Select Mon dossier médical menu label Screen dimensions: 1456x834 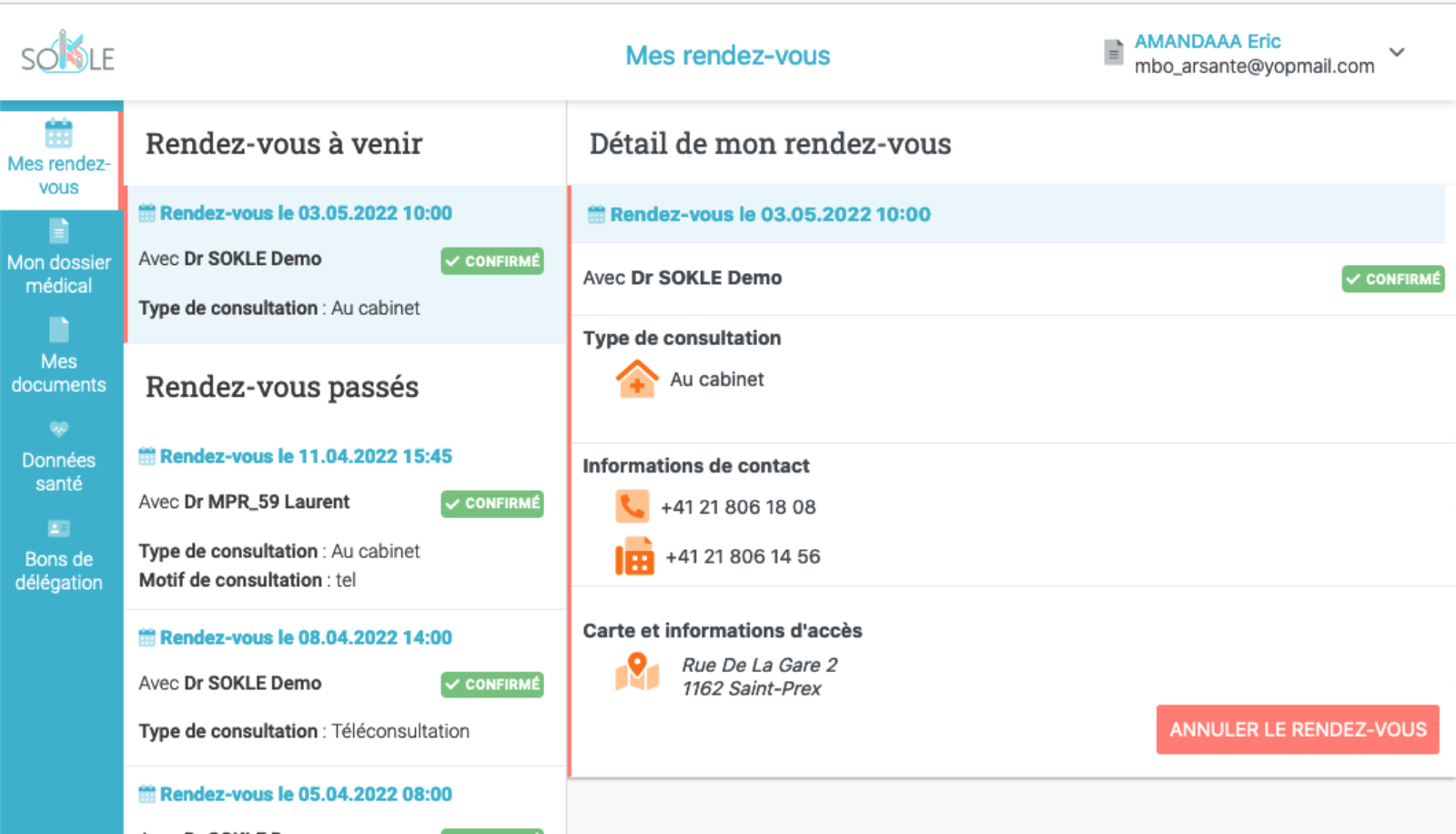click(59, 274)
